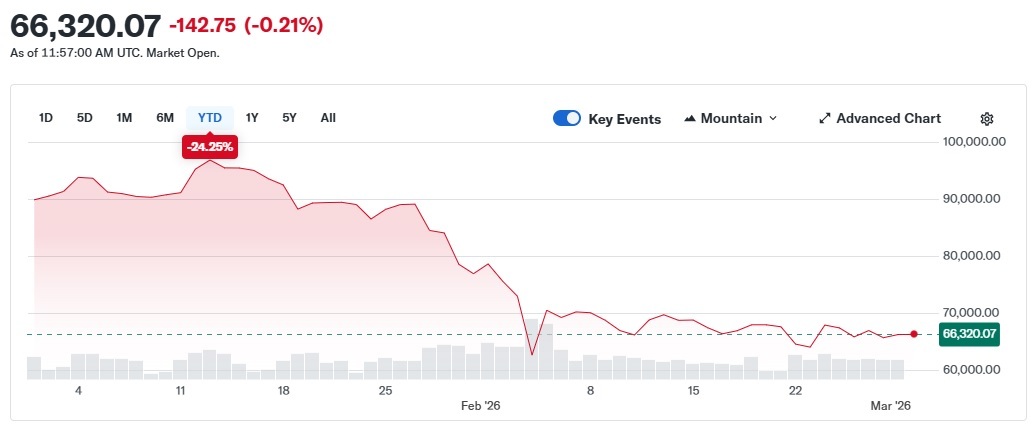Viewport: 1036px width, 430px height.
Task: Select the active YTD range tab
Action: click(x=210, y=118)
